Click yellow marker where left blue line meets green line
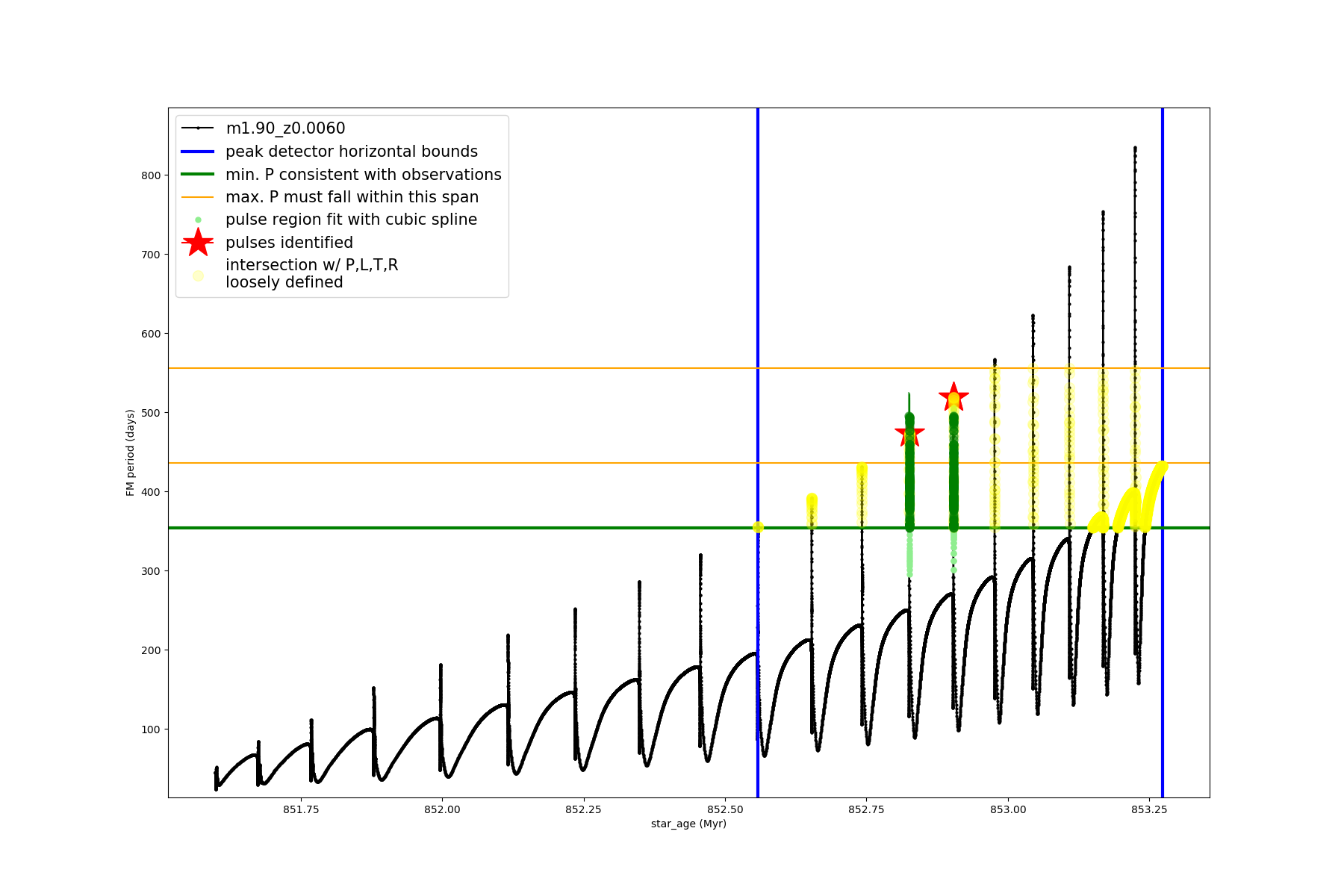This screenshot has height=896, width=1344. 758,527
